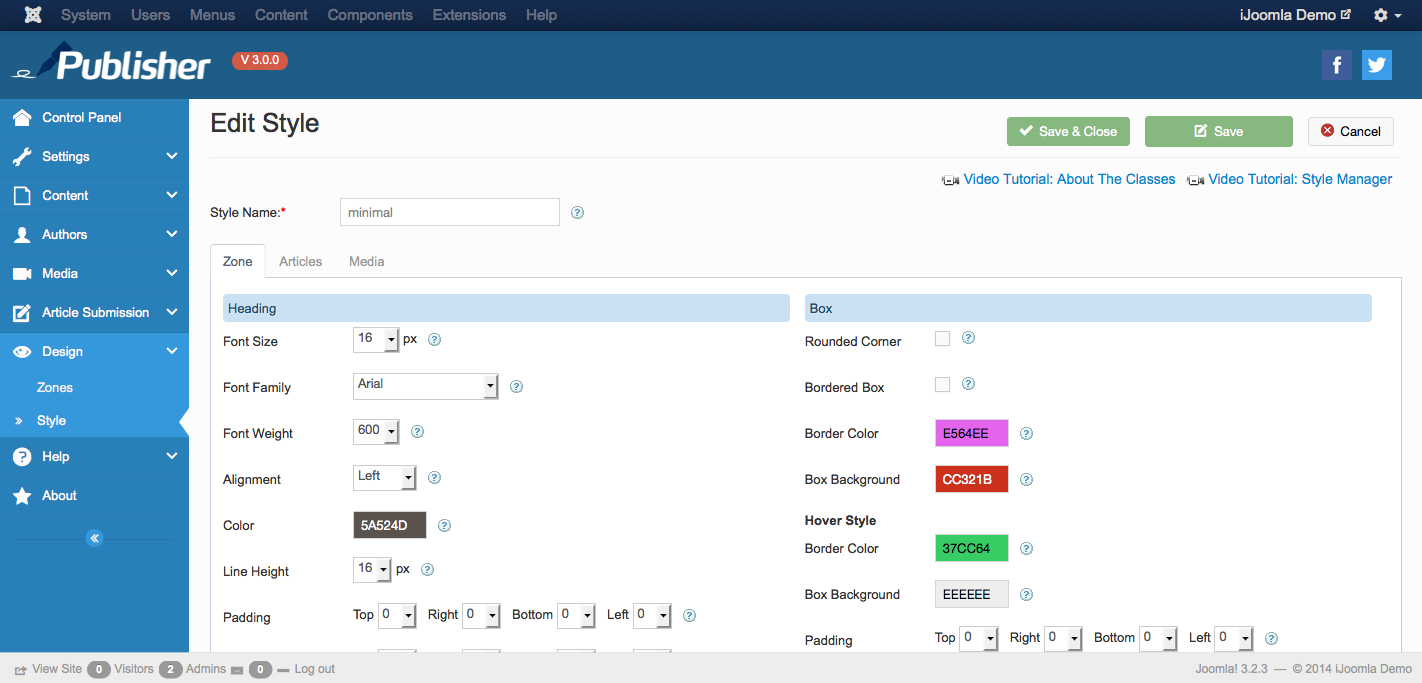Open the heading Color swatch 5A524D
Image resolution: width=1422 pixels, height=683 pixels.
pos(390,525)
